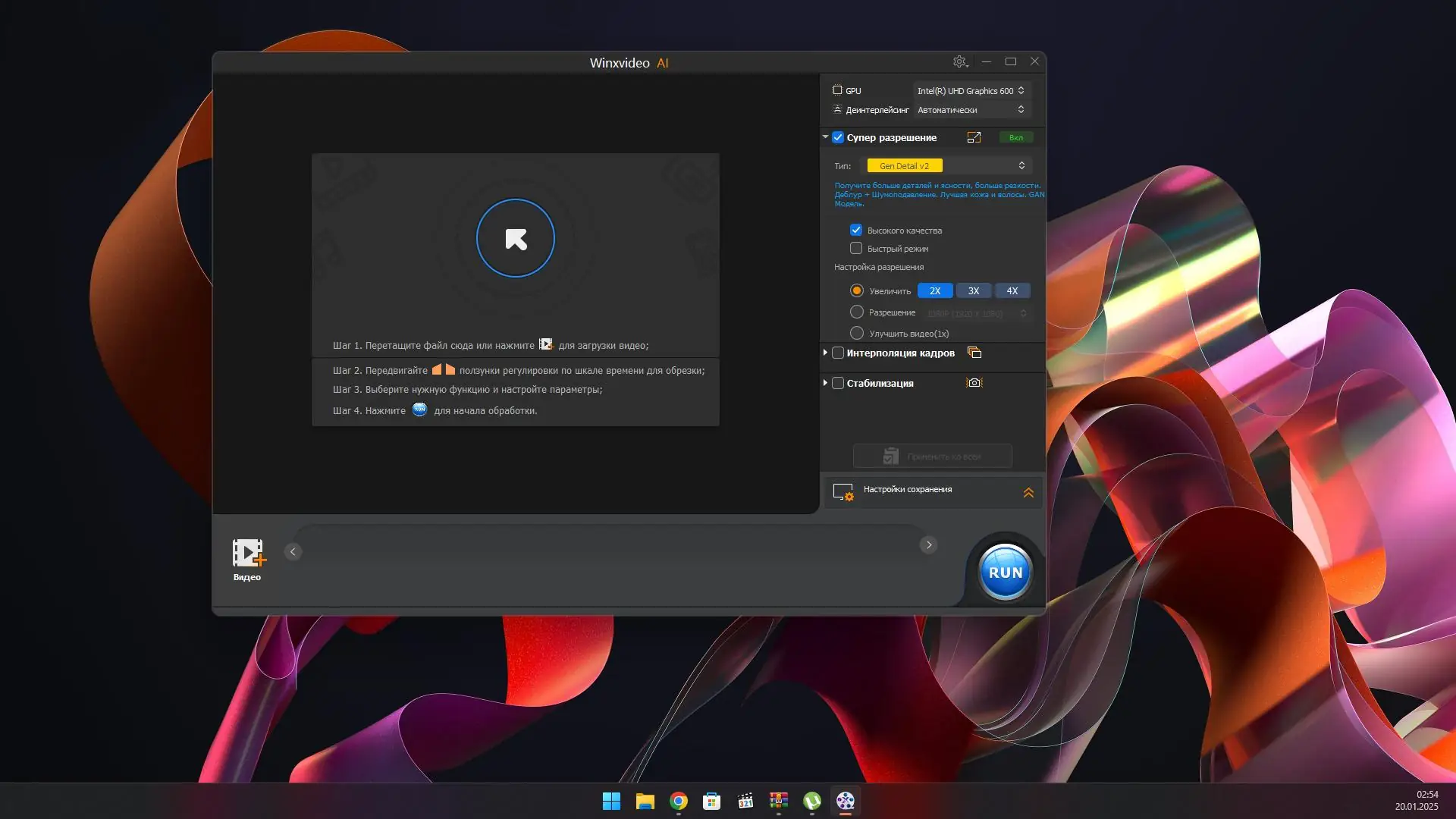Click the central drop-file arrow circle
1456x819 pixels.
(516, 238)
